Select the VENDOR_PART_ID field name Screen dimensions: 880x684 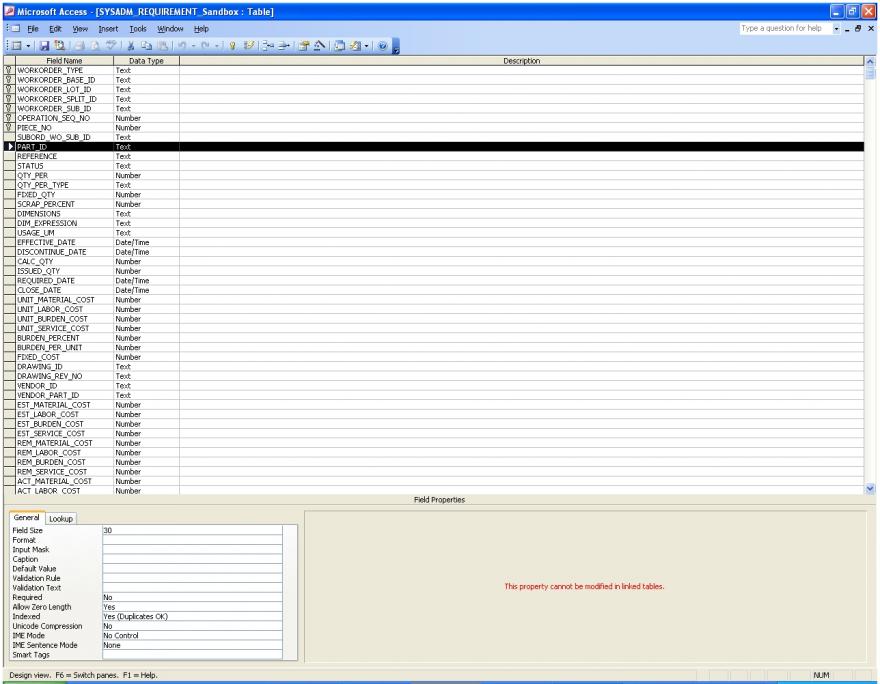click(48, 394)
